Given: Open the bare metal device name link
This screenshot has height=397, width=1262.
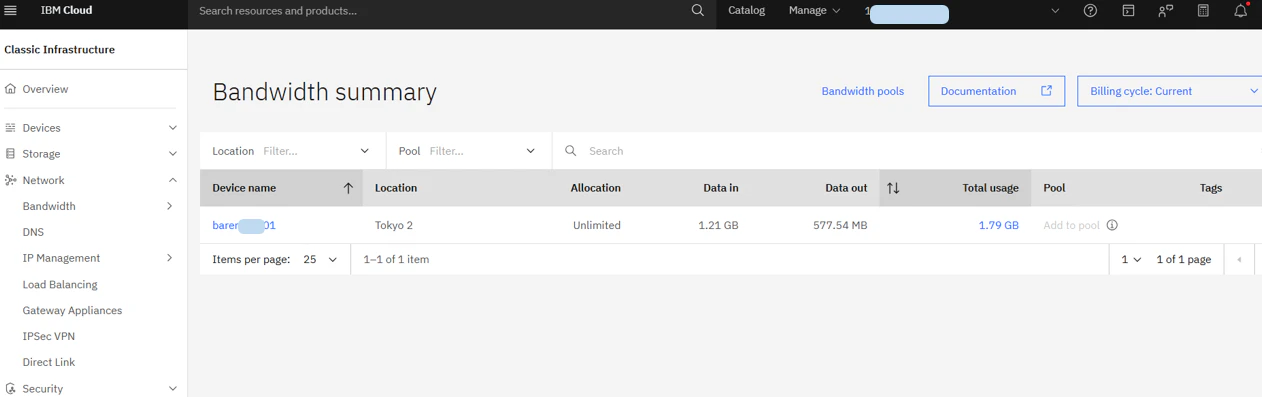Looking at the screenshot, I should 244,226.
